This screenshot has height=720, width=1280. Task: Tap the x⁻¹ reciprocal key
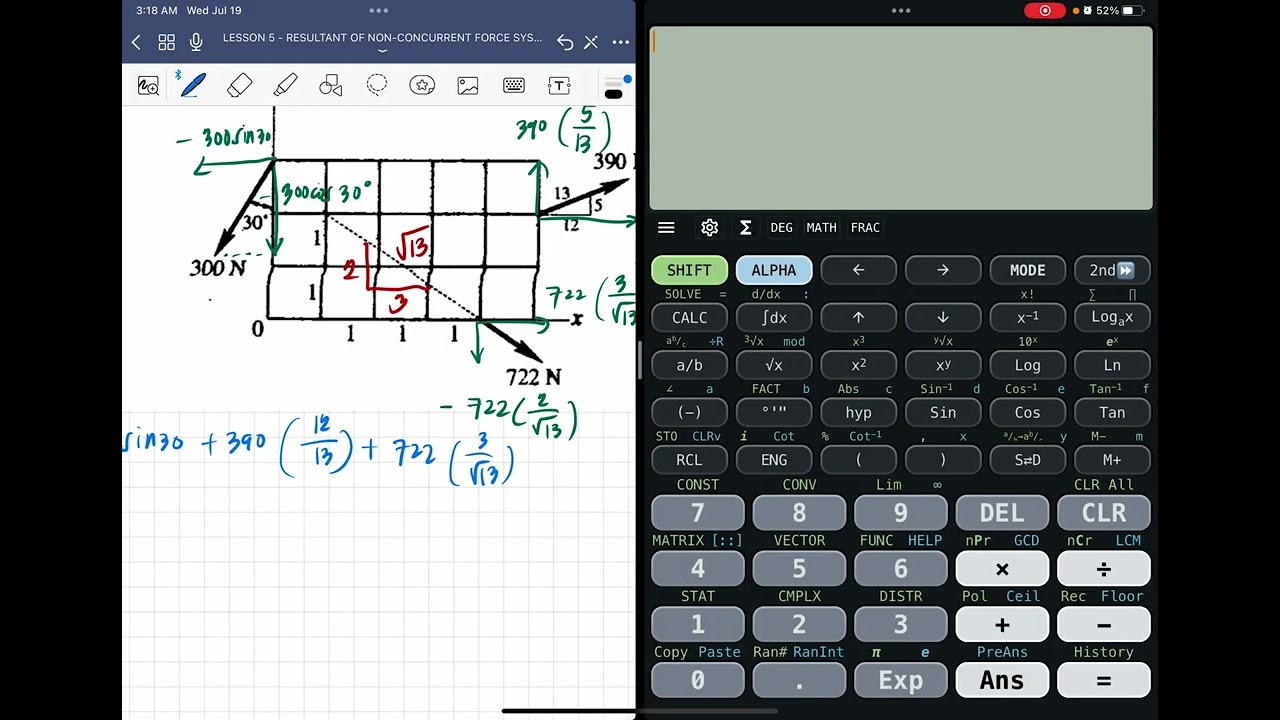1027,318
